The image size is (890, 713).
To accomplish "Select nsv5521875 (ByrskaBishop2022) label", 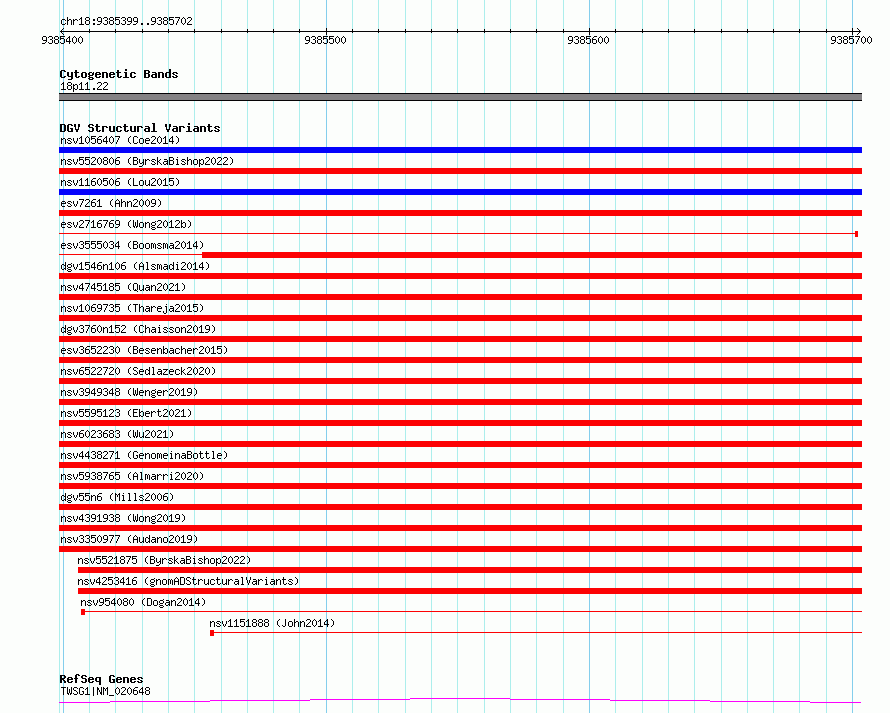I will 164,560.
